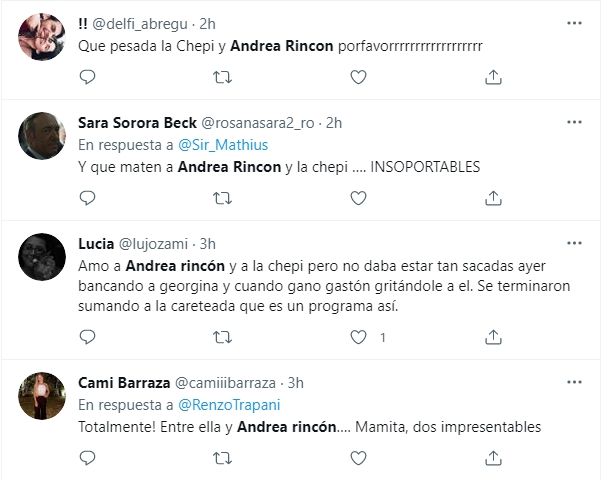
Task: Open more options on Lucia's tweet
Action: (574, 243)
